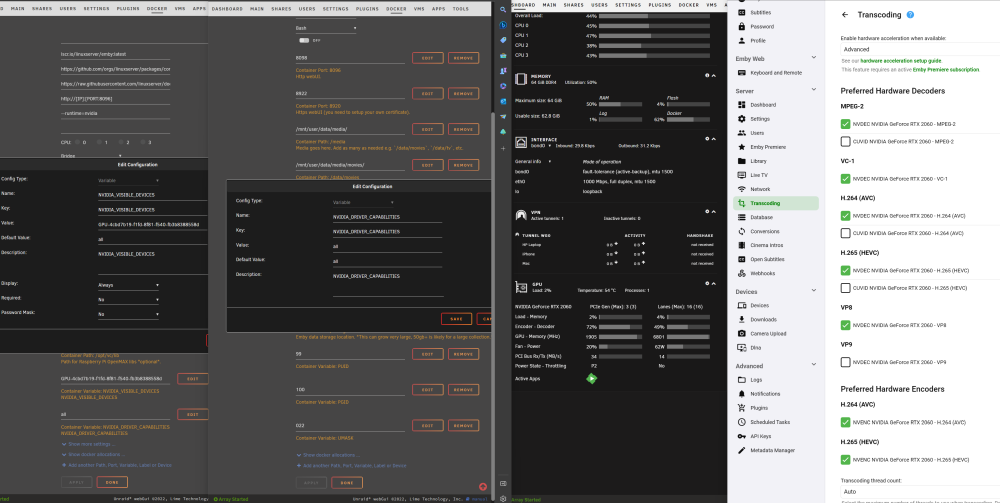
Task: Click the Camera Upload icon in Emby
Action: [x=741, y=333]
